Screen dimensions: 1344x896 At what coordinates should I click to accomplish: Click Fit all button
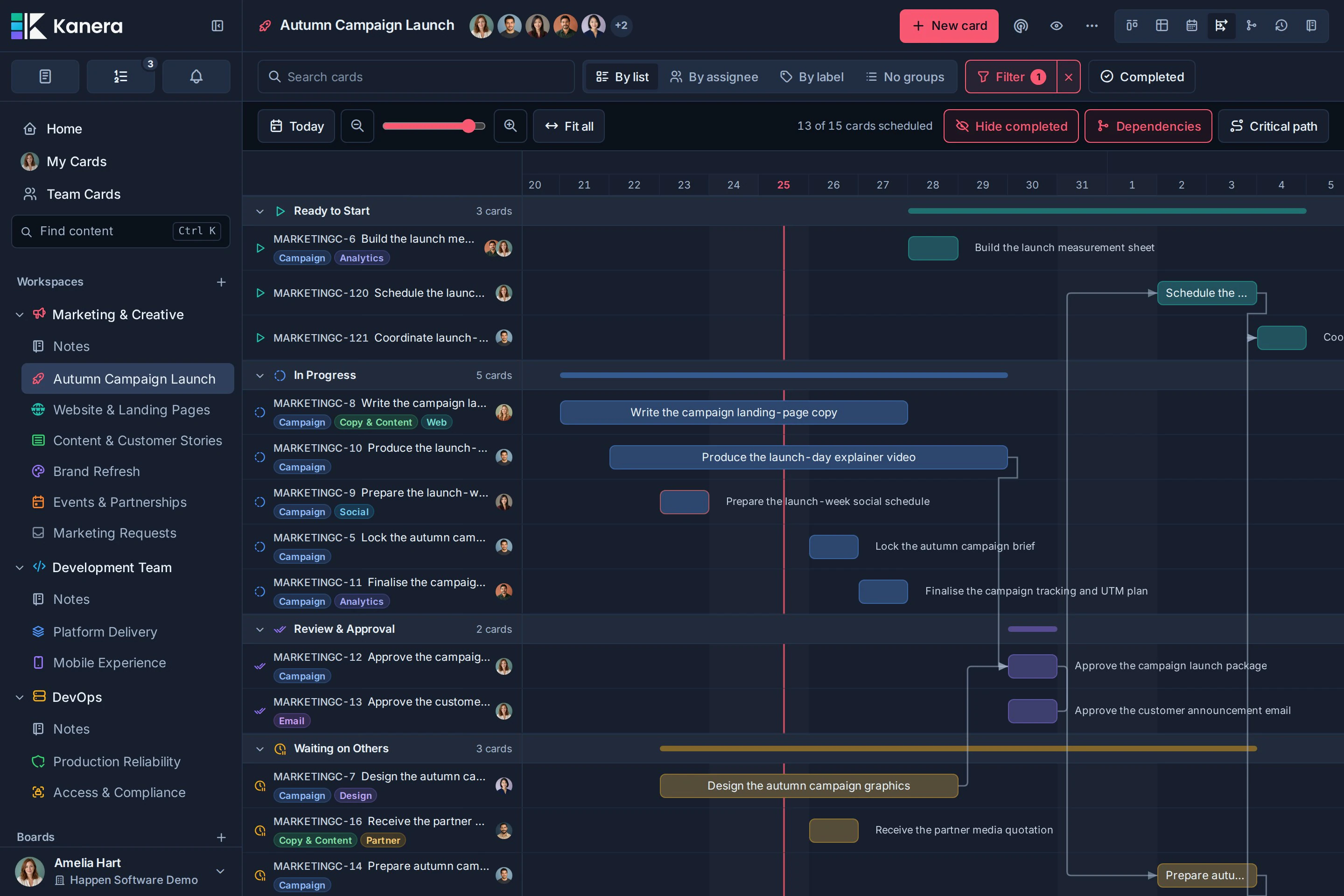568,126
